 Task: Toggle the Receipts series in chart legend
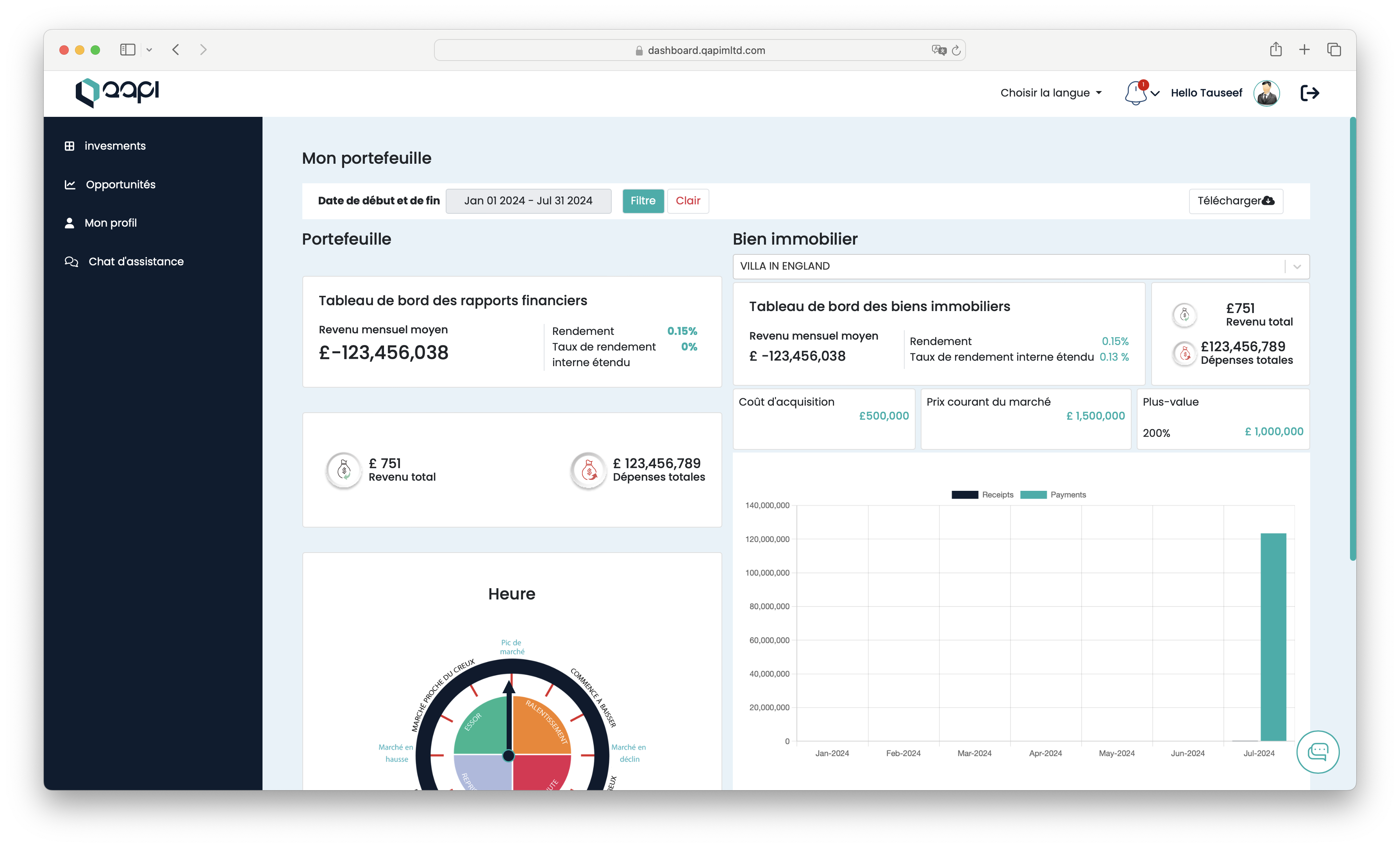pyautogui.click(x=982, y=494)
